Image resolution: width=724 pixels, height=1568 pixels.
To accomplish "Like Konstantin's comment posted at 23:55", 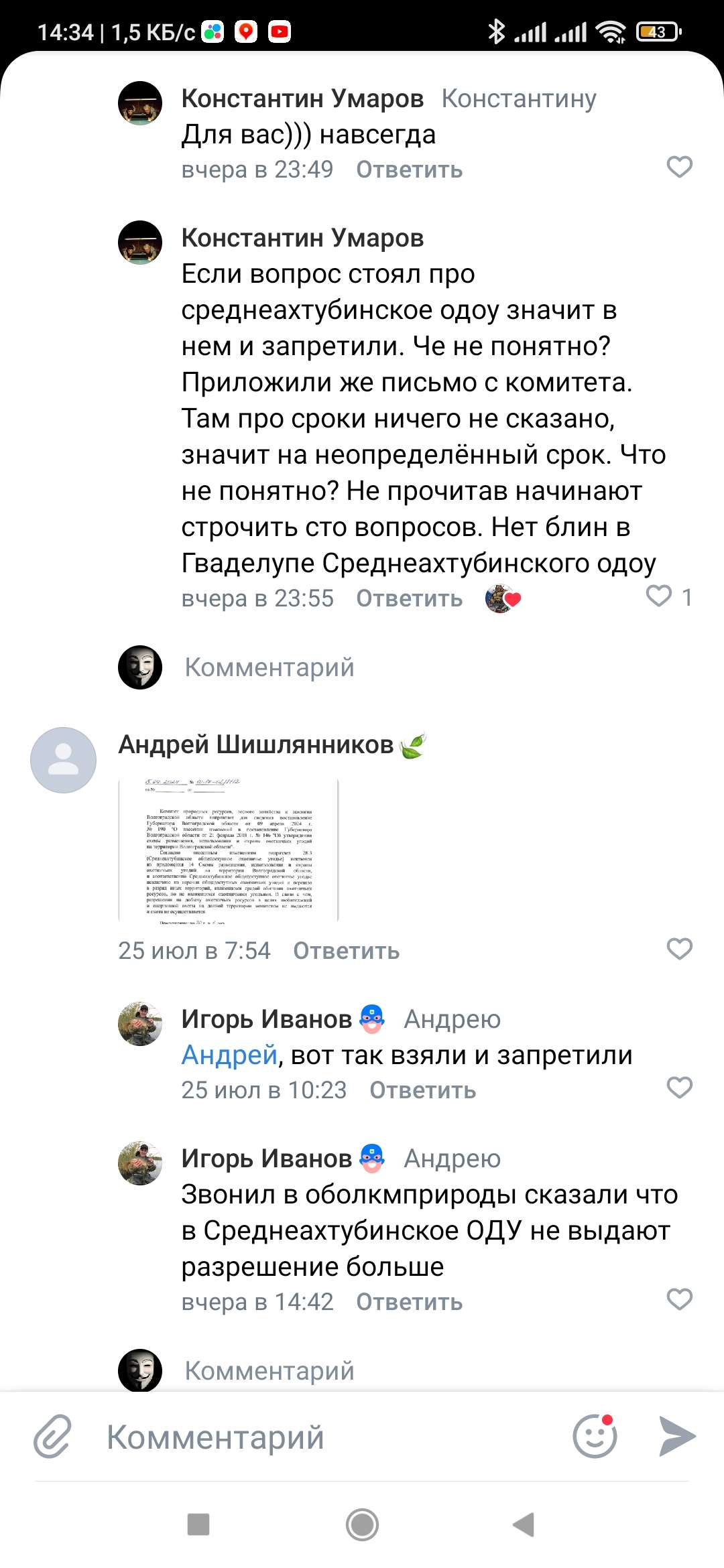I will point(659,596).
